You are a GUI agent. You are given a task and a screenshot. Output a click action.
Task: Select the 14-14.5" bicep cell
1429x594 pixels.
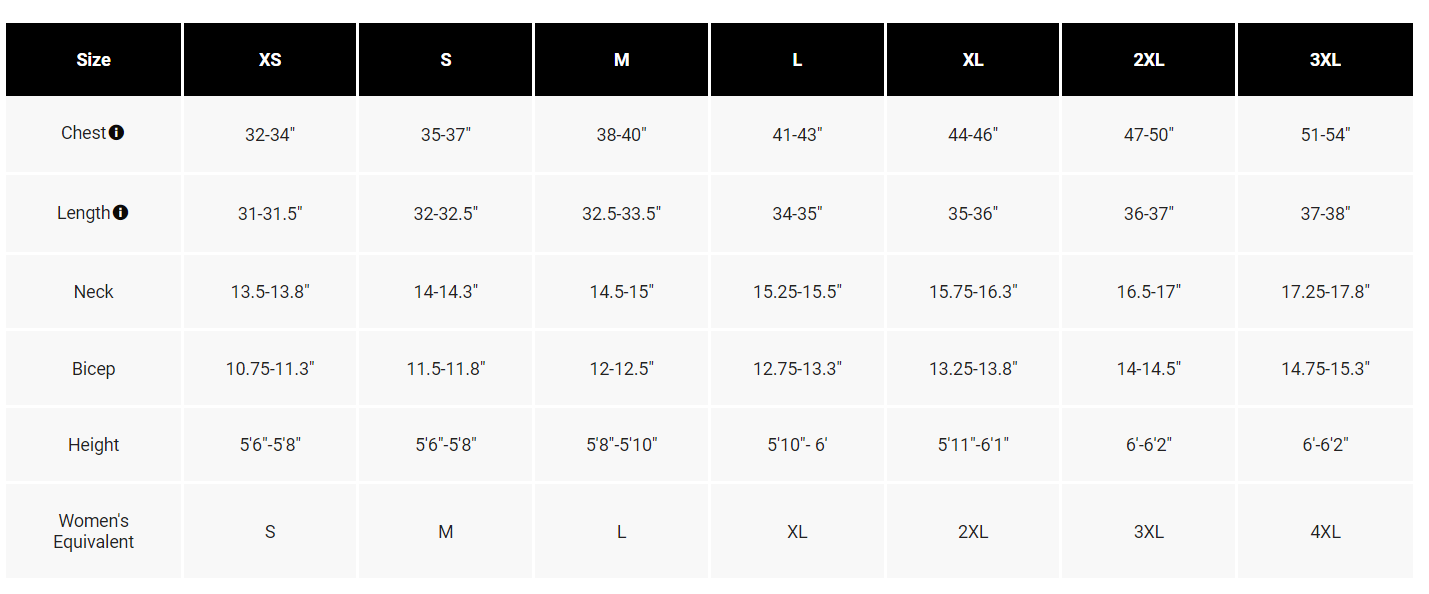(1148, 369)
